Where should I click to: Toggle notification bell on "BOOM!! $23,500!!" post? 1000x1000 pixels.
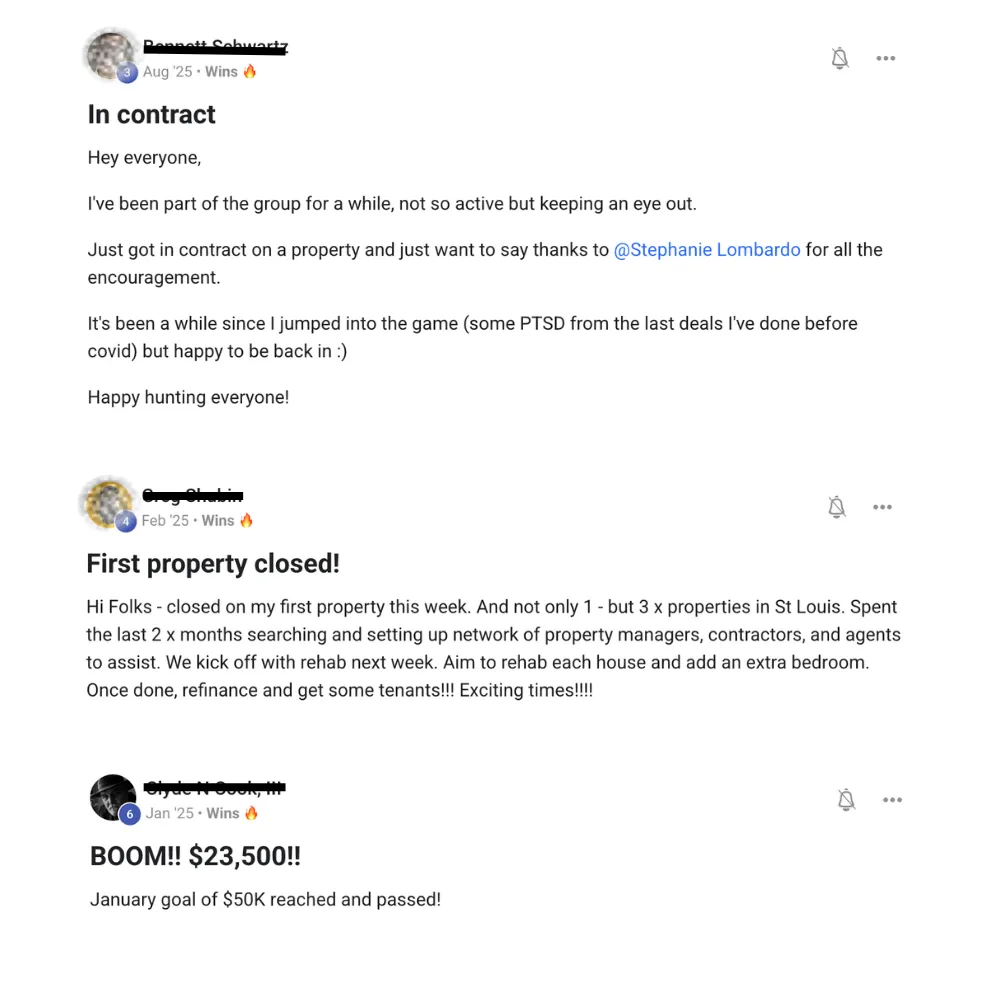click(846, 799)
